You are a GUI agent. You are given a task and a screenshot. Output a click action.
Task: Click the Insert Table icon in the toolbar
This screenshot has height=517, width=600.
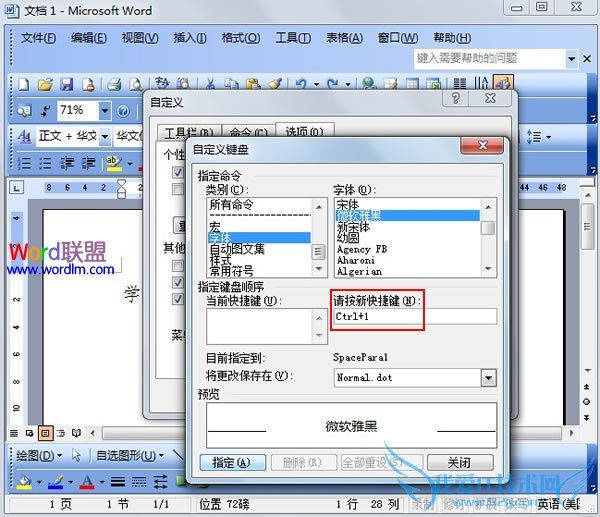pyautogui.click(x=412, y=83)
